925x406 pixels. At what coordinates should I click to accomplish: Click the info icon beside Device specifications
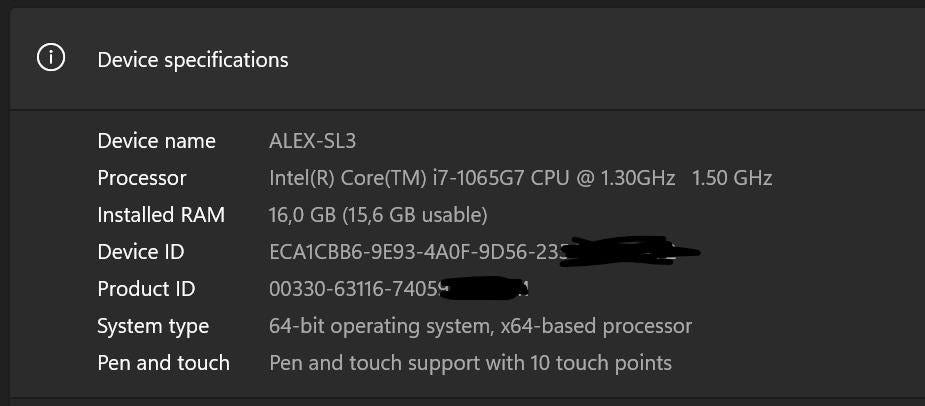pos(50,59)
